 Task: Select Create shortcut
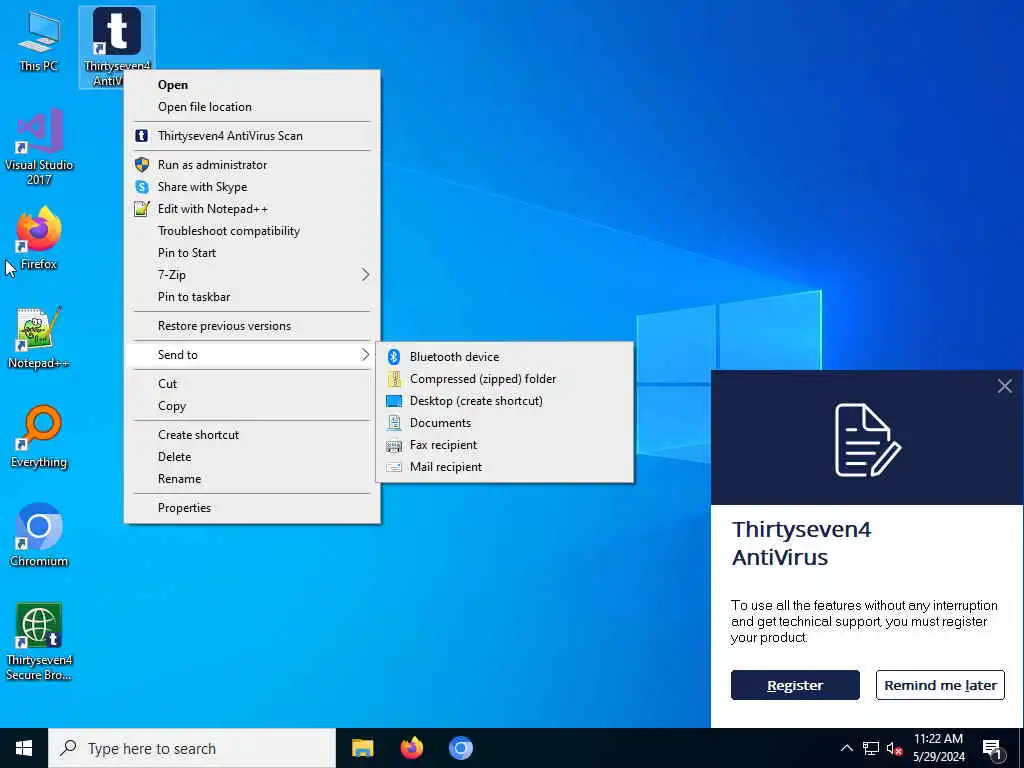pos(252,435)
